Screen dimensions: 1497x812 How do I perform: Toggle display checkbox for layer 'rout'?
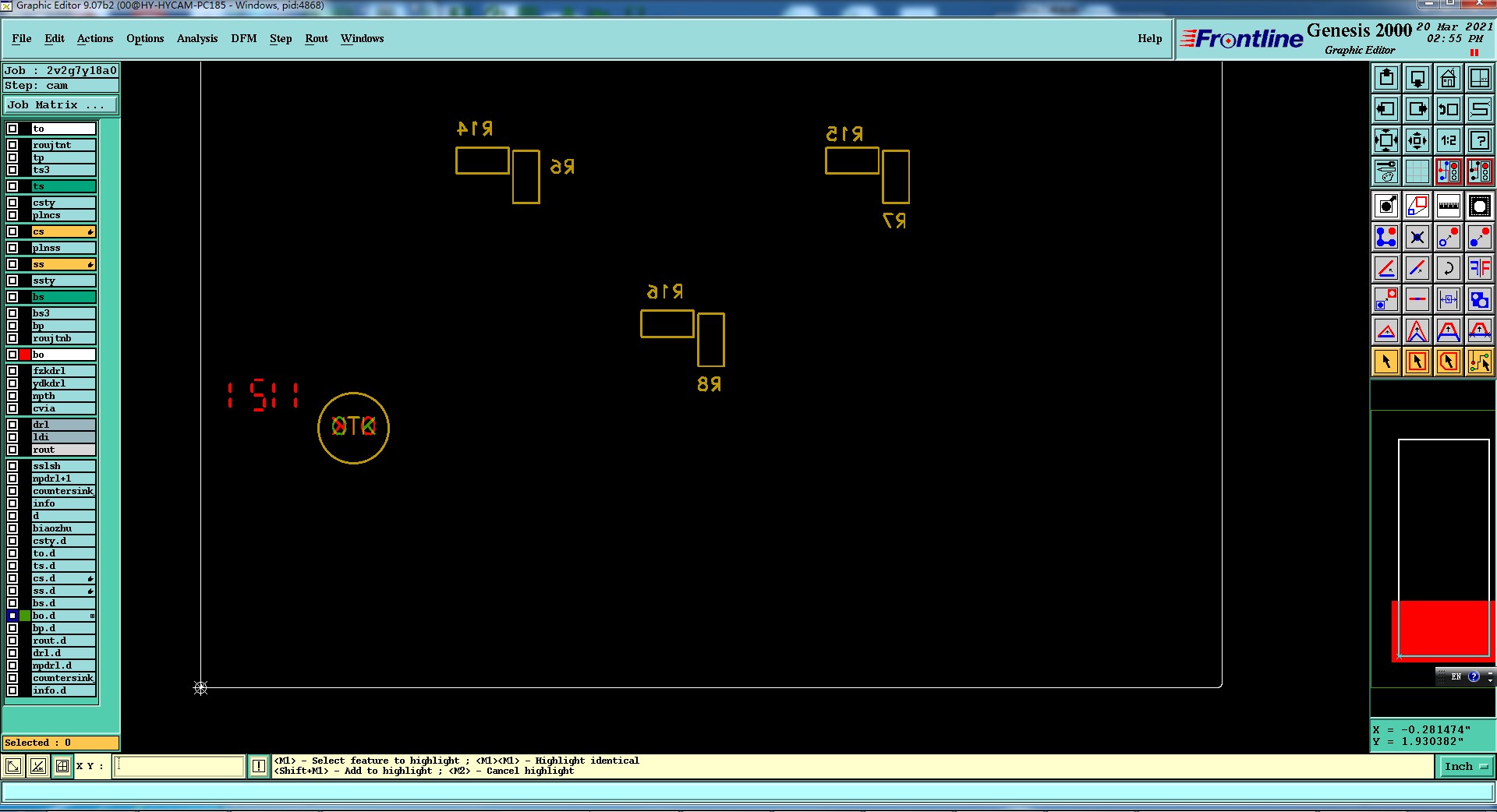click(x=12, y=450)
